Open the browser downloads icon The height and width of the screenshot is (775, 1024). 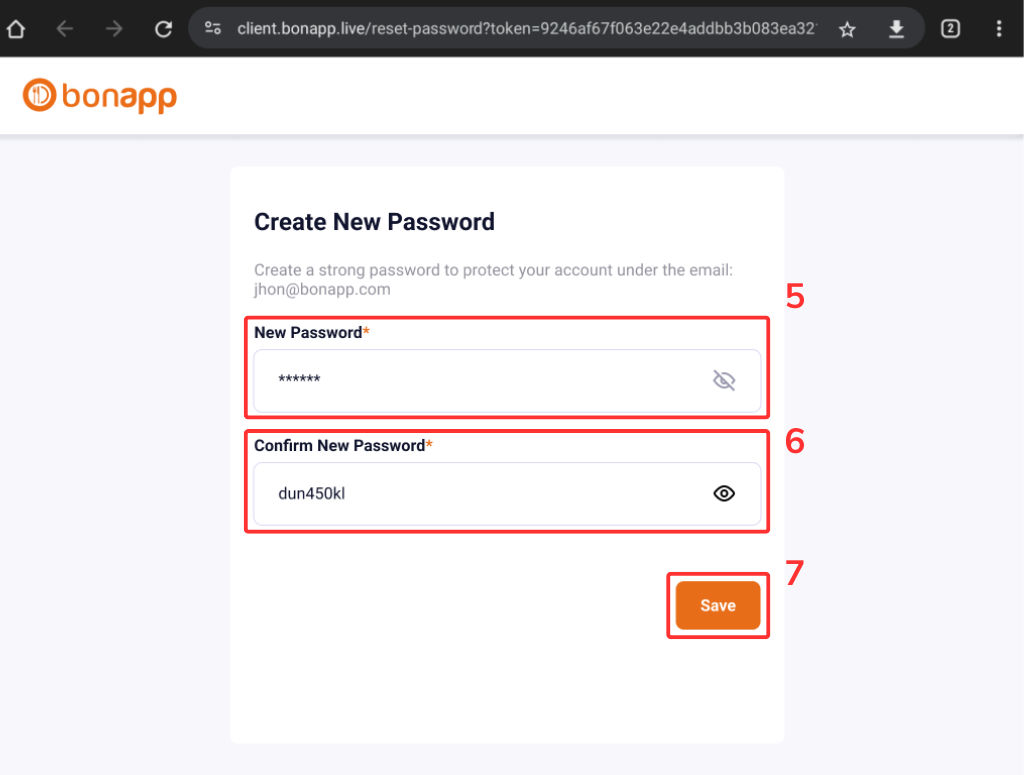coord(896,29)
